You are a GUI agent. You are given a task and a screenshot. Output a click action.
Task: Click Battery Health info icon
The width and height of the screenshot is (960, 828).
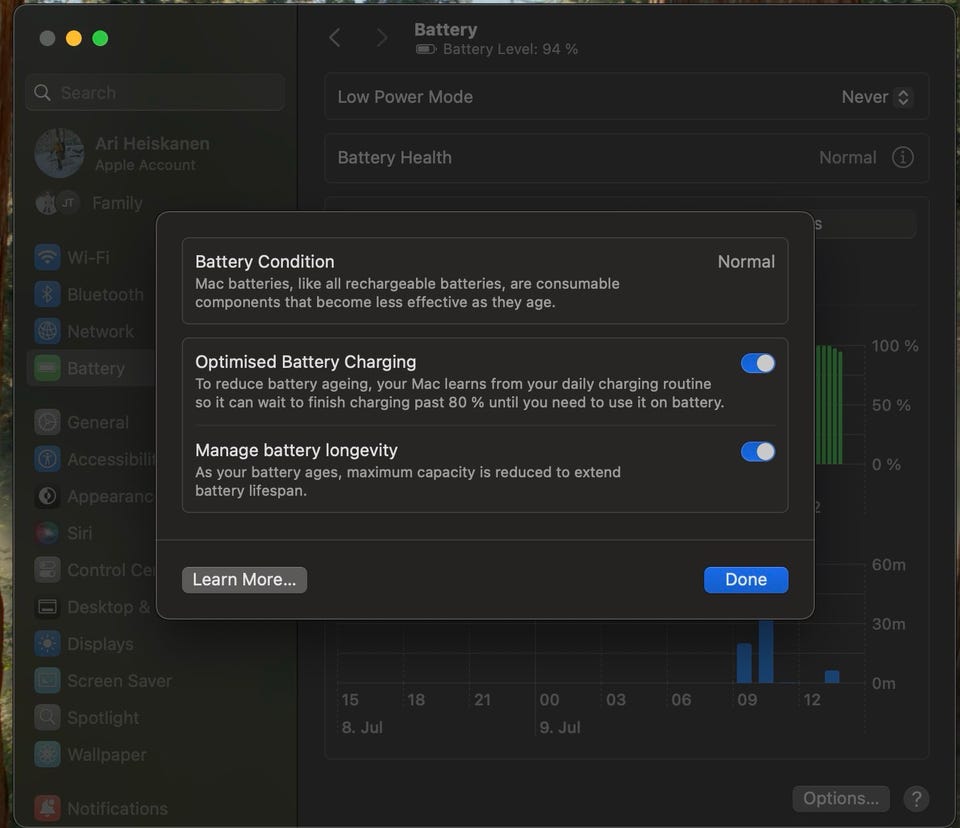(x=902, y=157)
